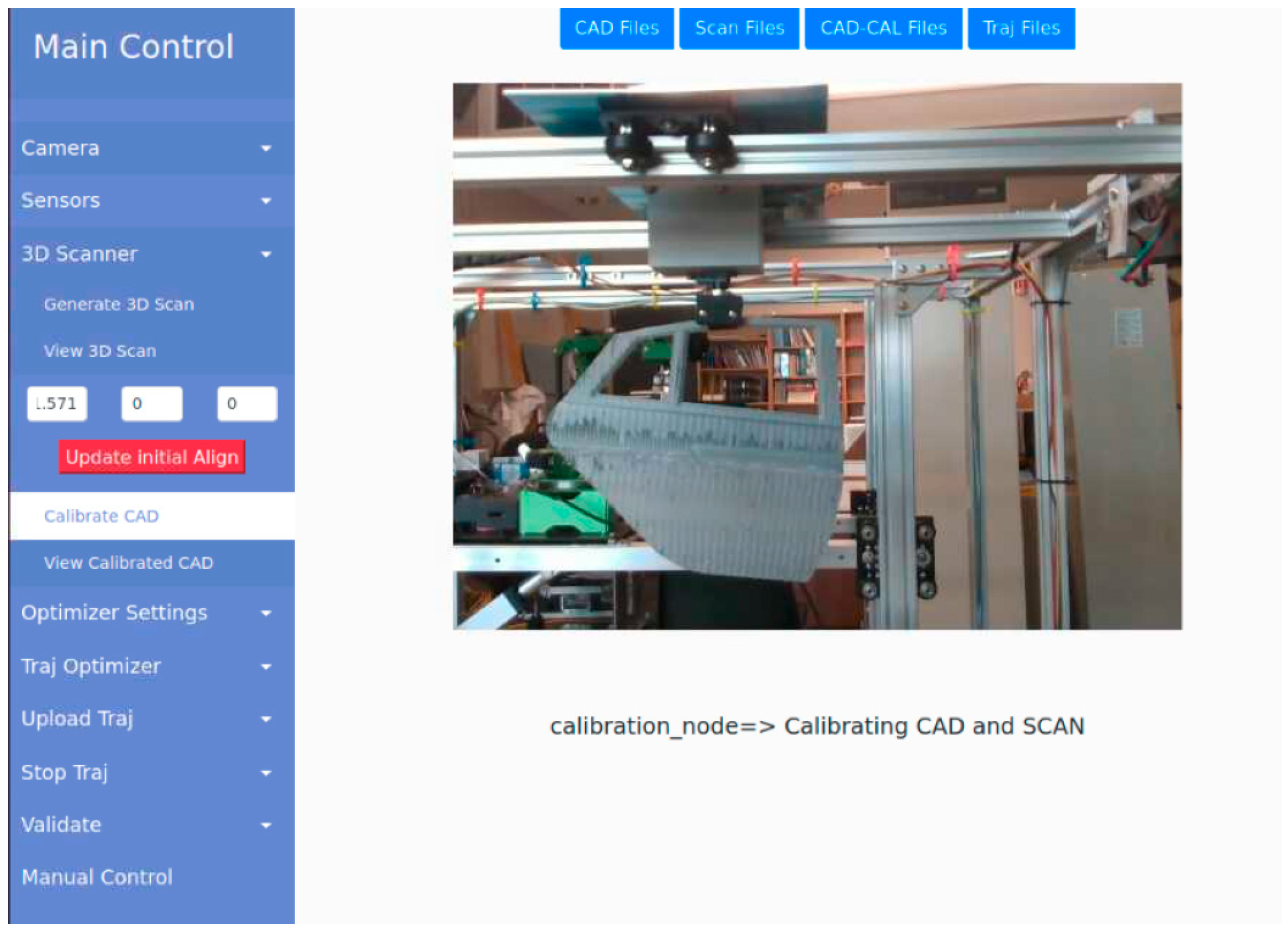Image resolution: width=1288 pixels, height=929 pixels.
Task: Expand the Camera section arrow
Action: pyautogui.click(x=266, y=149)
